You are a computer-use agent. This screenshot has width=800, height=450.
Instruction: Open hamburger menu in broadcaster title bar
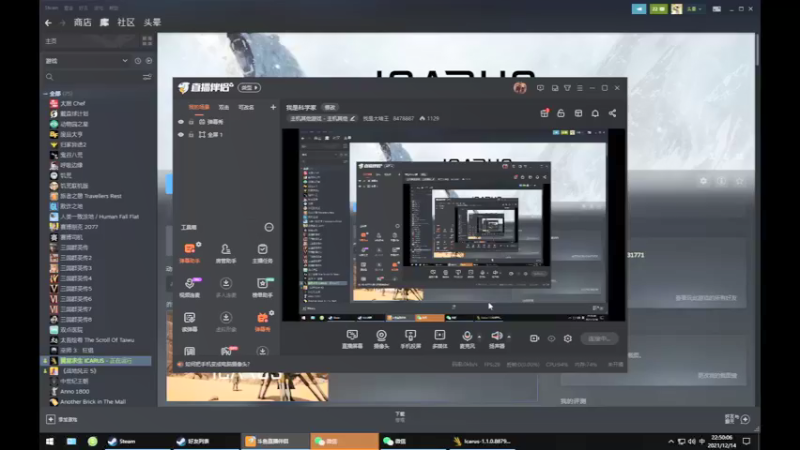tap(580, 88)
